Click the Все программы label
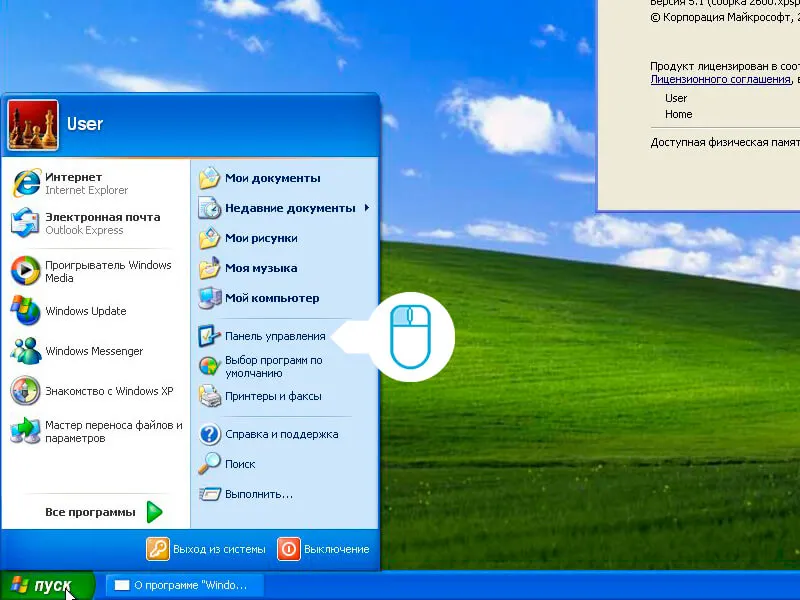Screen dimensions: 800x600 click(x=90, y=512)
